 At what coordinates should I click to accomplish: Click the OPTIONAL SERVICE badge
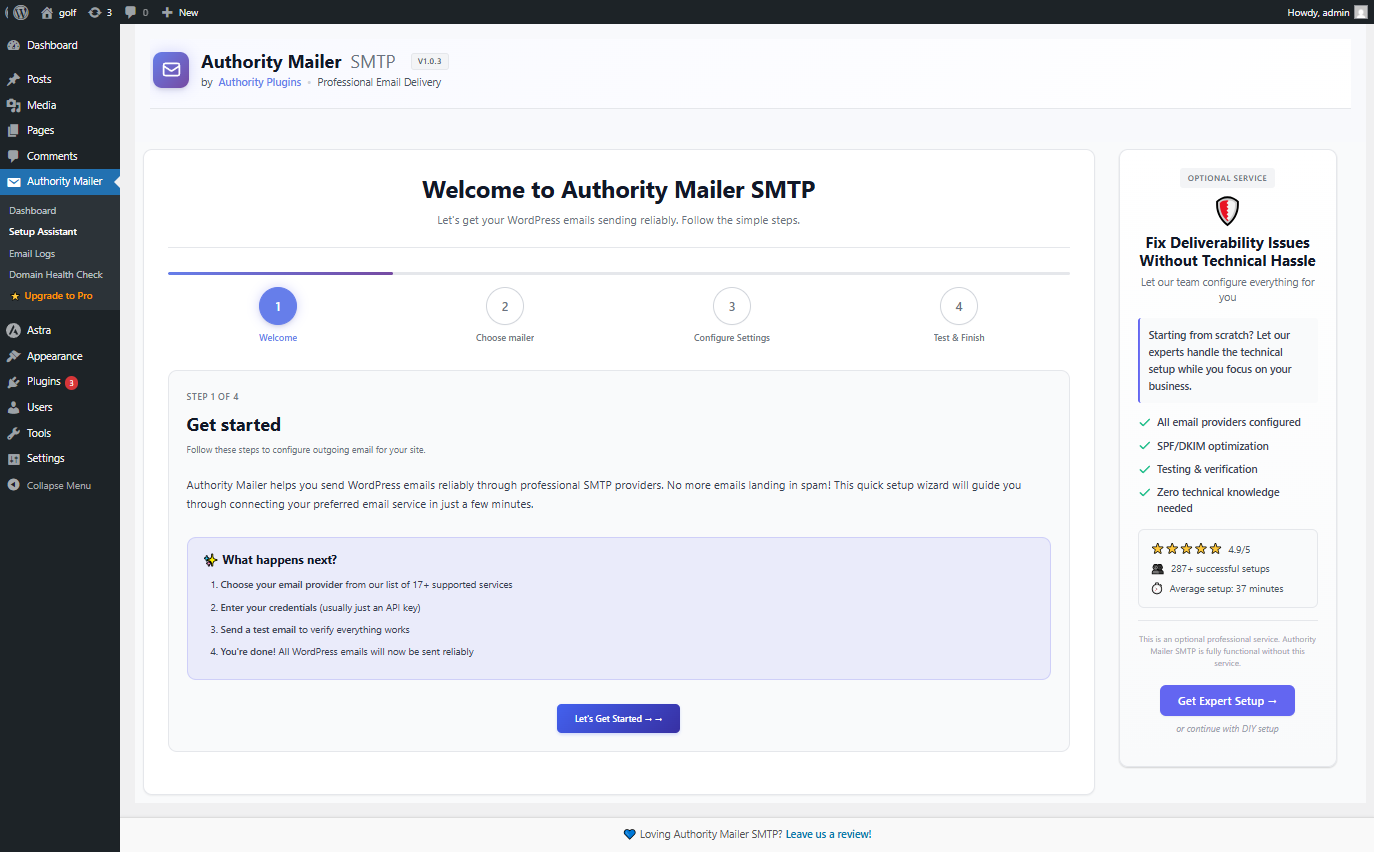click(x=1227, y=178)
